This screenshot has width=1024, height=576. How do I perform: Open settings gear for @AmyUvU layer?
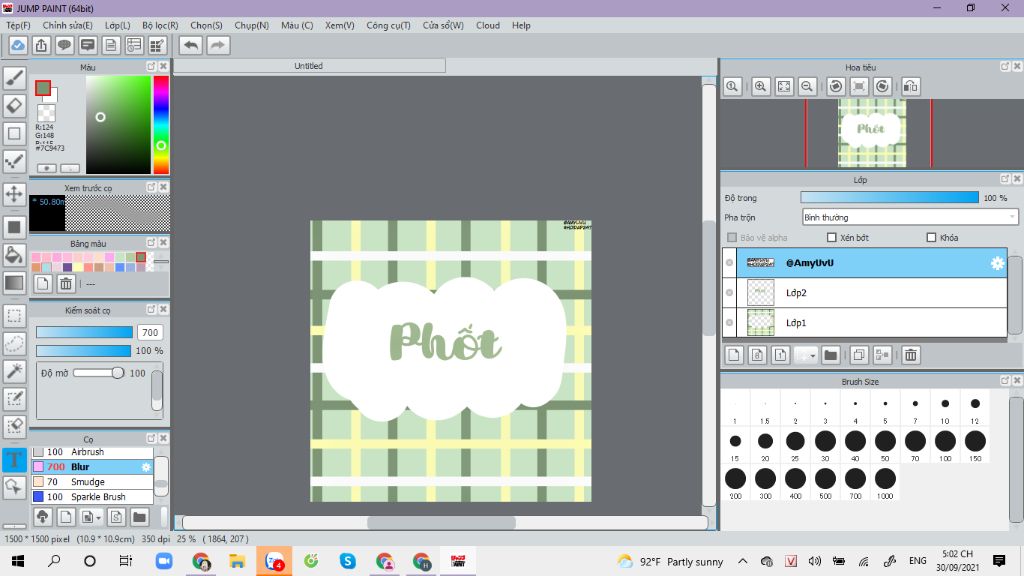click(996, 263)
